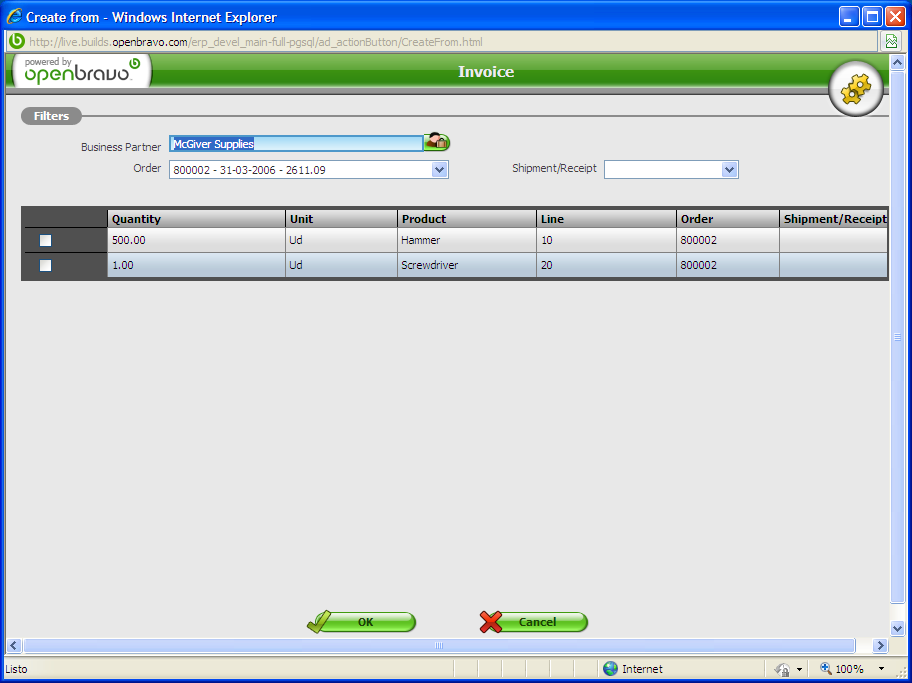Click the Openbravo logo
This screenshot has height=683, width=912.
tap(82, 71)
